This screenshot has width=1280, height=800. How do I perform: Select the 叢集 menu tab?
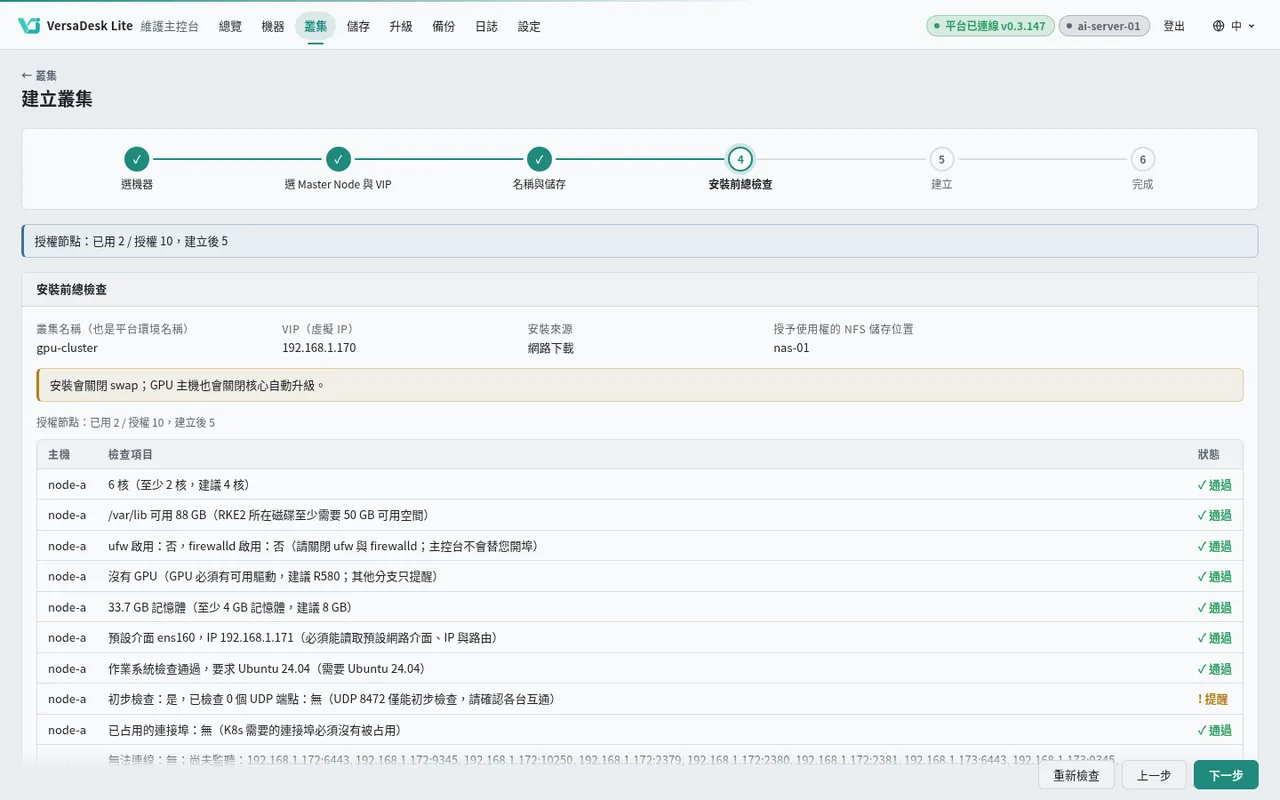click(x=315, y=27)
